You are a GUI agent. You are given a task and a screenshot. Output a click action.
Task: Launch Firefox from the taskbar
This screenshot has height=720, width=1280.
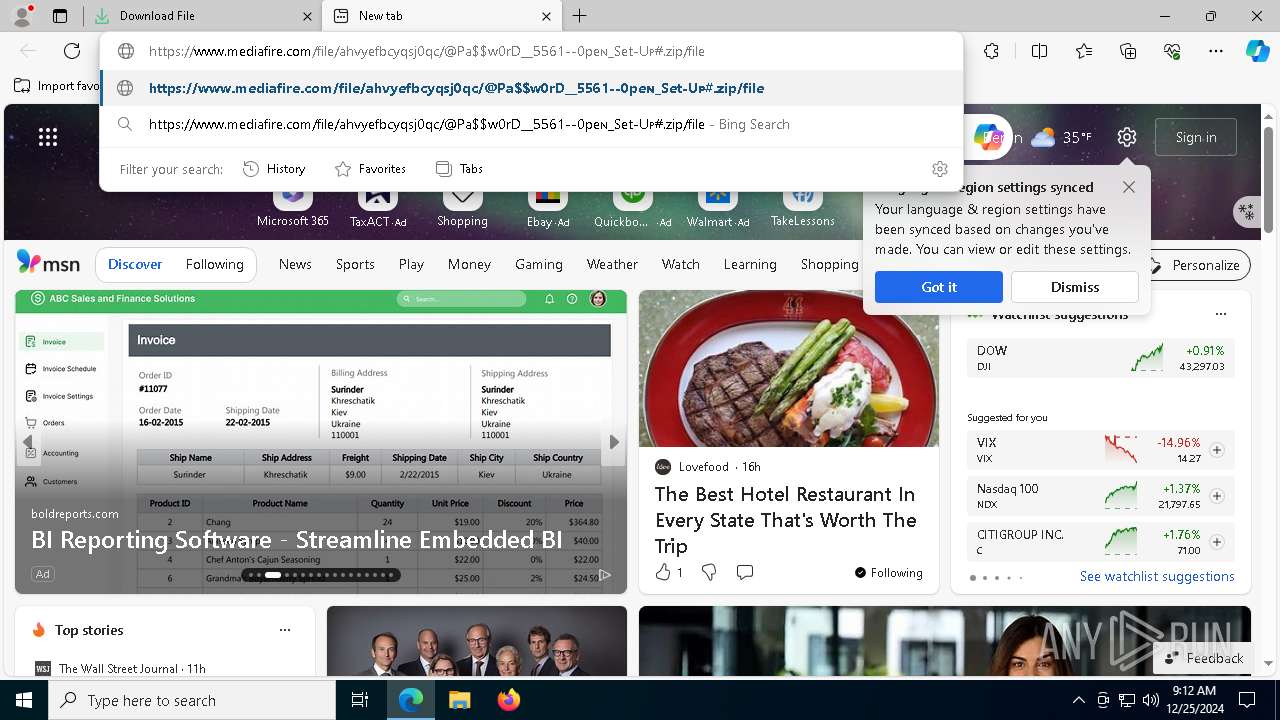tap(508, 700)
